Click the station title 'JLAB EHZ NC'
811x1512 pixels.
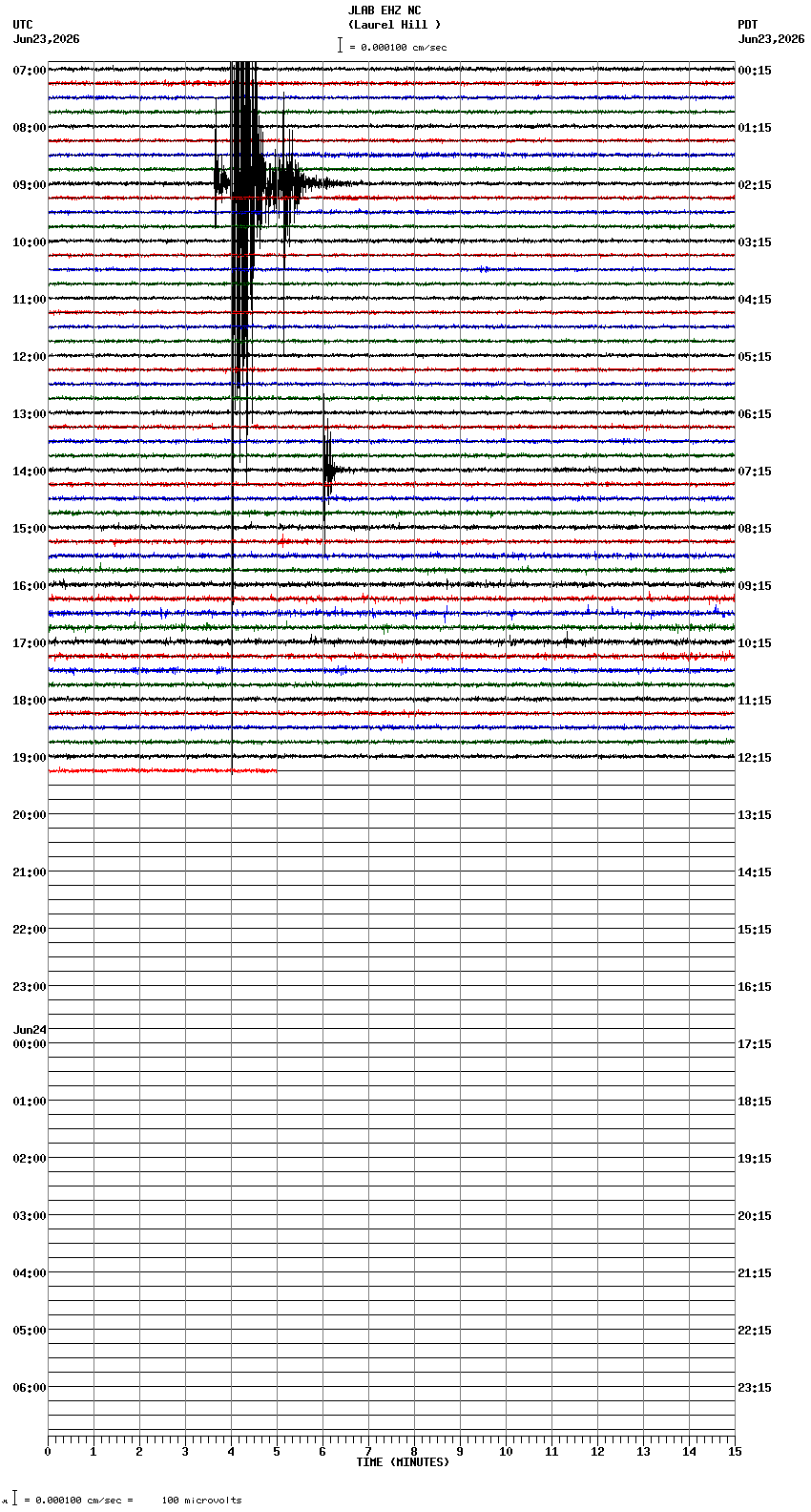pyautogui.click(x=384, y=10)
